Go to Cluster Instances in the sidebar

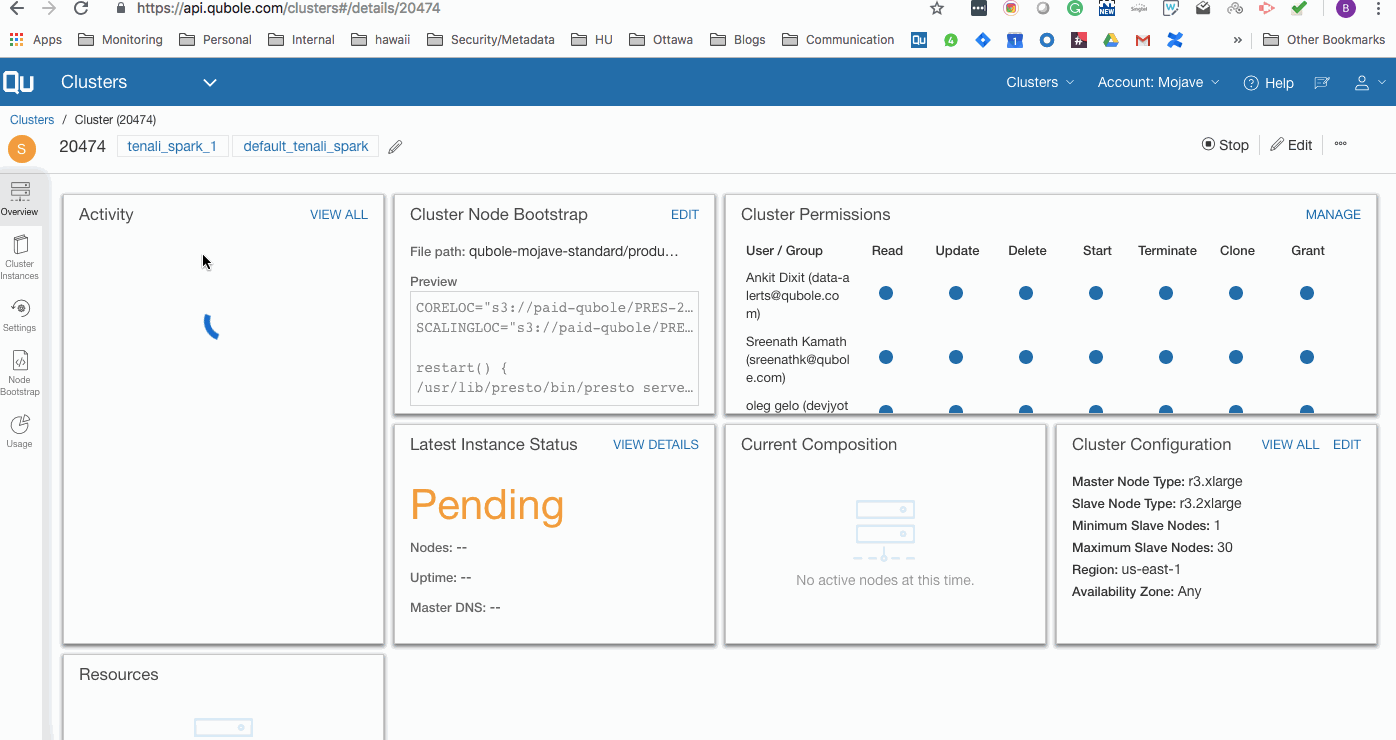(19, 257)
